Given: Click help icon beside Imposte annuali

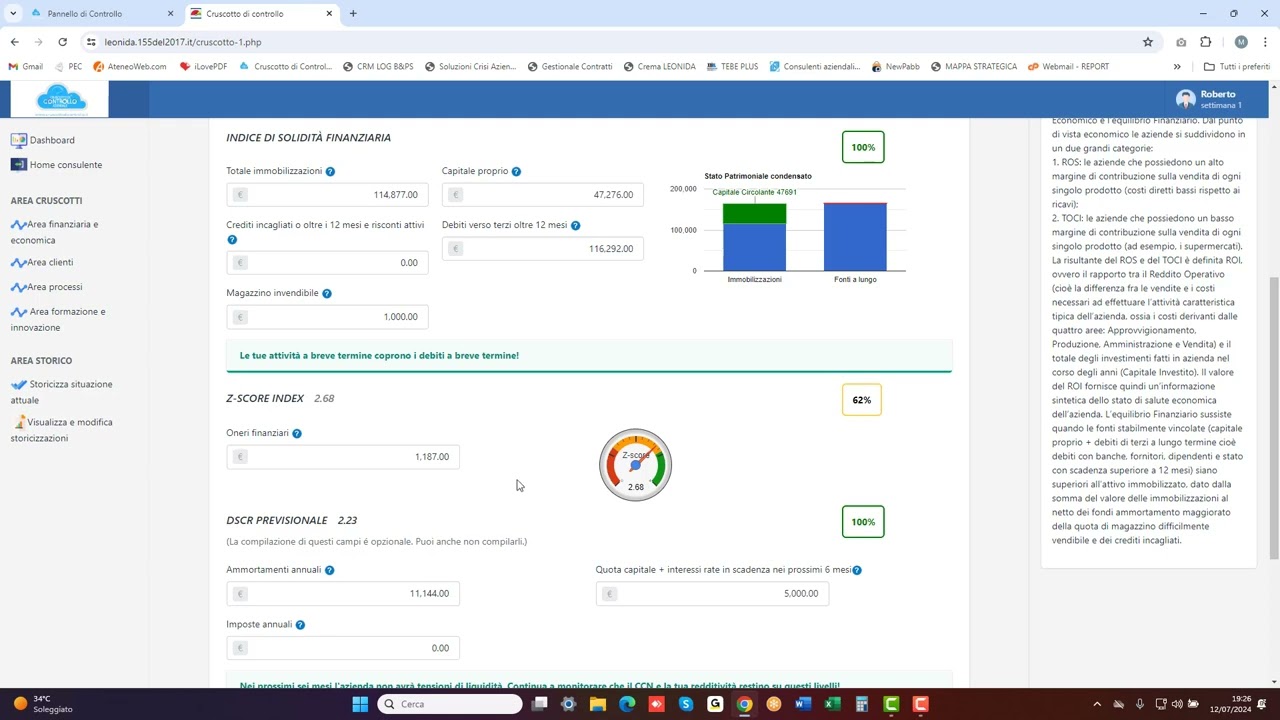Looking at the screenshot, I should tap(300, 625).
